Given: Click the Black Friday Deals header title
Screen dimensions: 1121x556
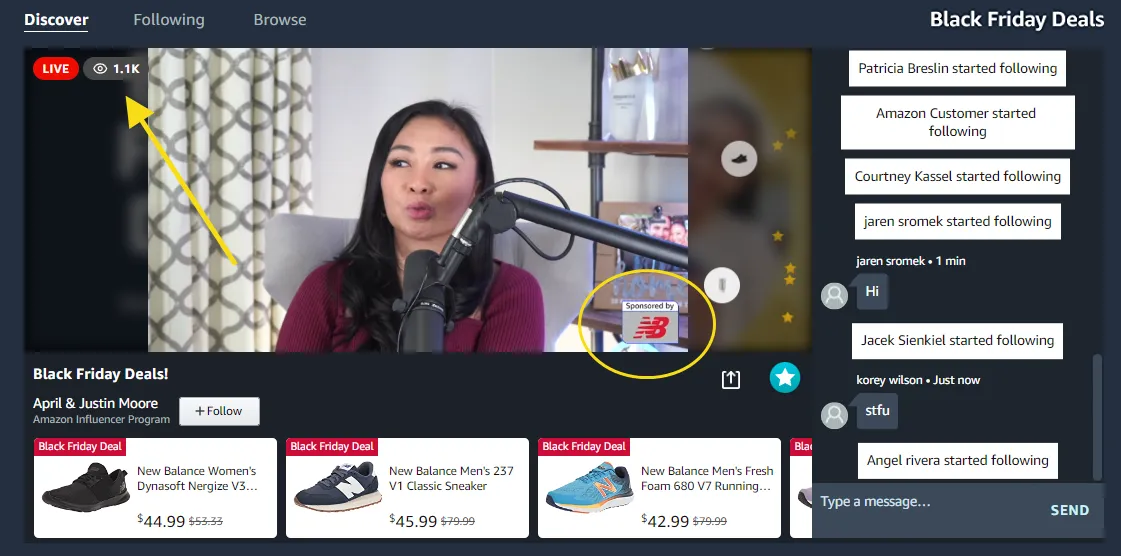Looking at the screenshot, I should point(1017,19).
